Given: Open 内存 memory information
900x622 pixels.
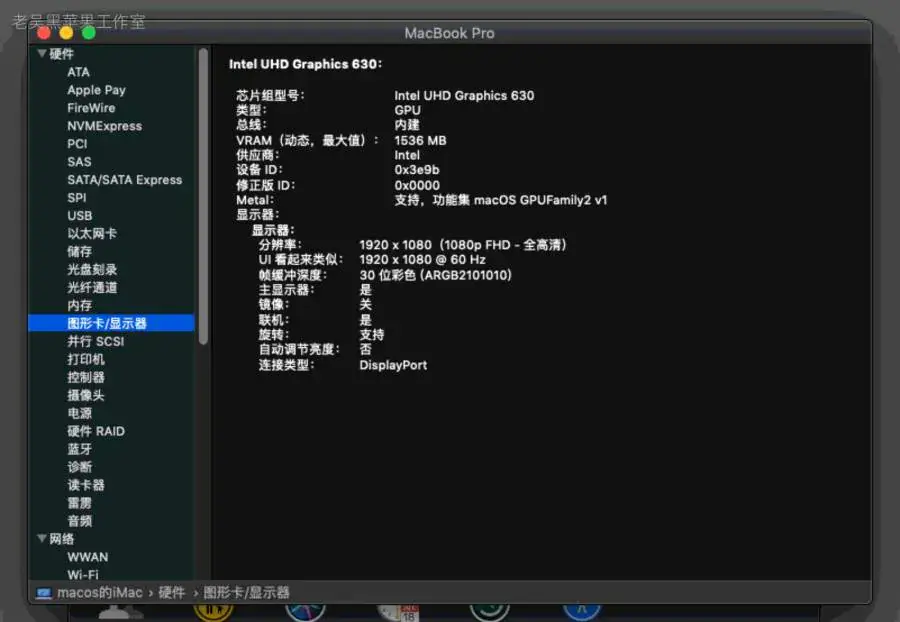Looking at the screenshot, I should pos(79,305).
